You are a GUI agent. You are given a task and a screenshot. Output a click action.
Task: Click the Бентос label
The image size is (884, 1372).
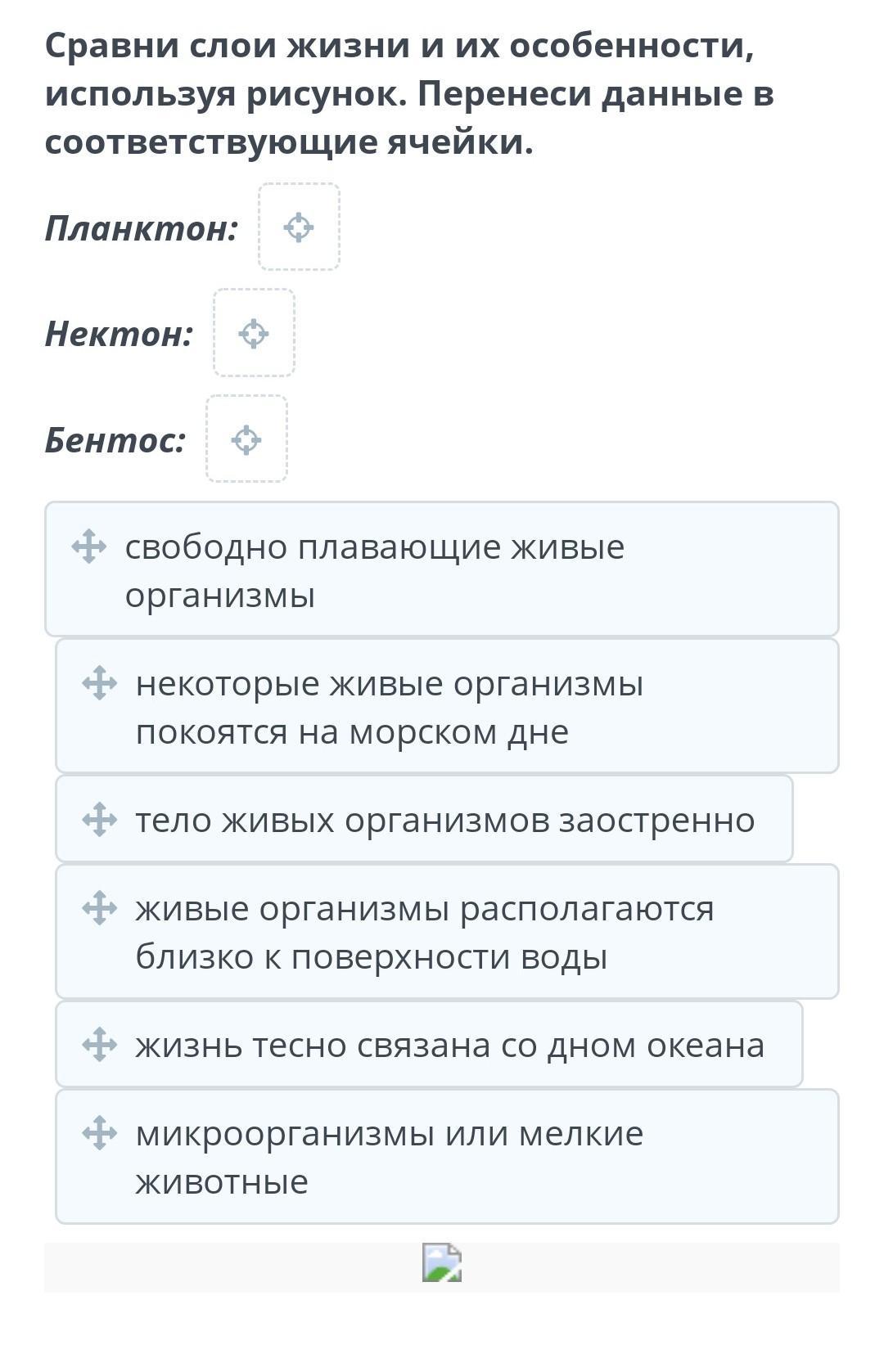point(115,440)
